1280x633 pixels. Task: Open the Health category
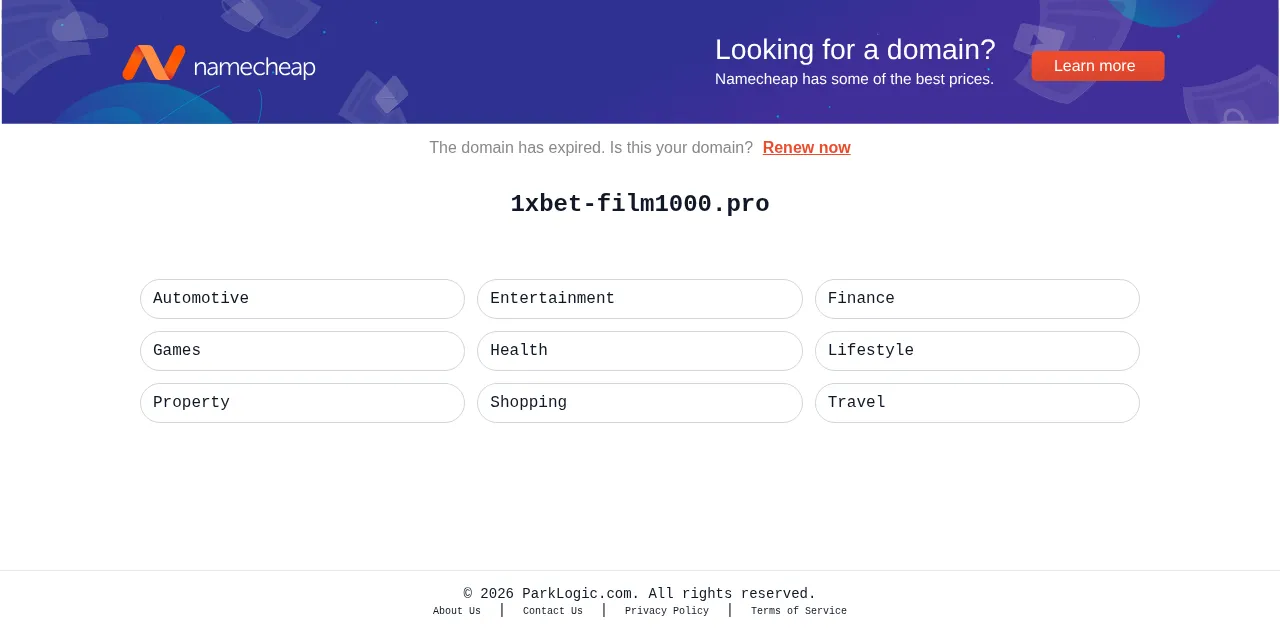[640, 351]
